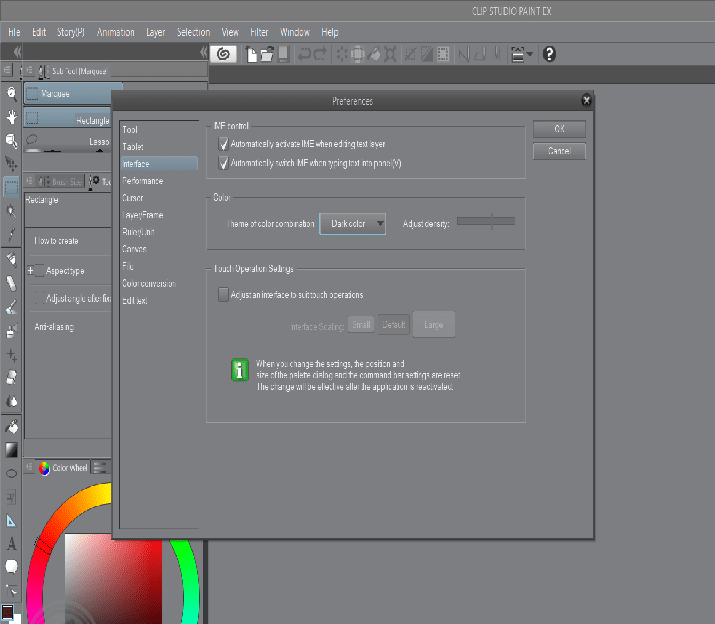Select the Gradient tool
Viewport: 715px width, 624px height.
coord(11,450)
